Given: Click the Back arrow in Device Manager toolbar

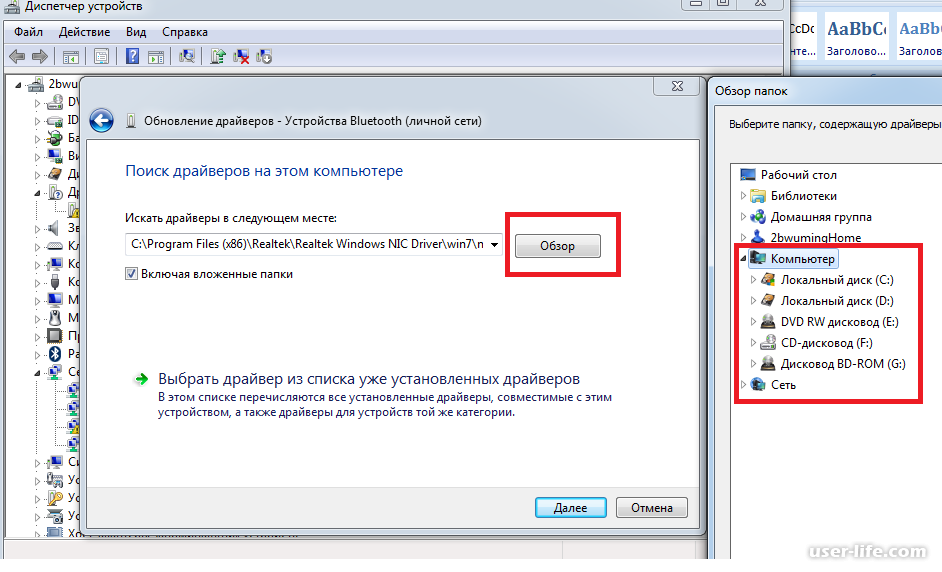Looking at the screenshot, I should [x=17, y=56].
